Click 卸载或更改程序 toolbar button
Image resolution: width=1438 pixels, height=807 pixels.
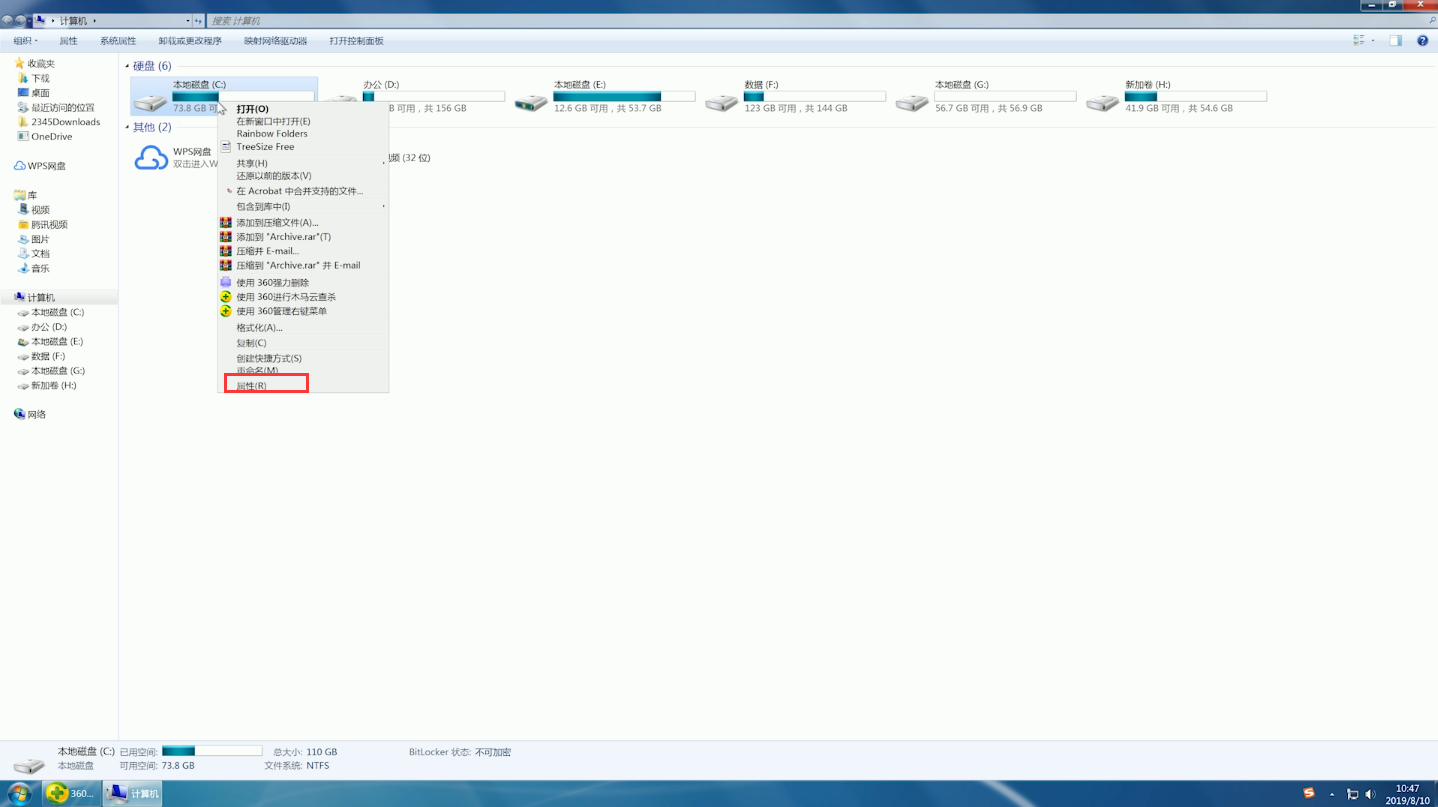coord(190,41)
